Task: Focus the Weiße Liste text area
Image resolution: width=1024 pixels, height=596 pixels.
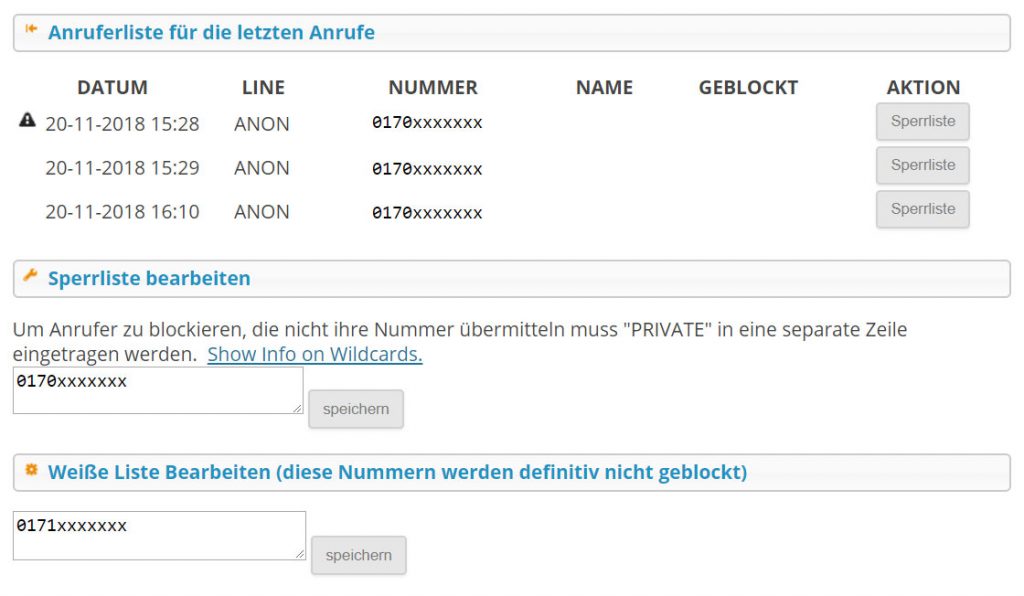Action: coord(159,535)
